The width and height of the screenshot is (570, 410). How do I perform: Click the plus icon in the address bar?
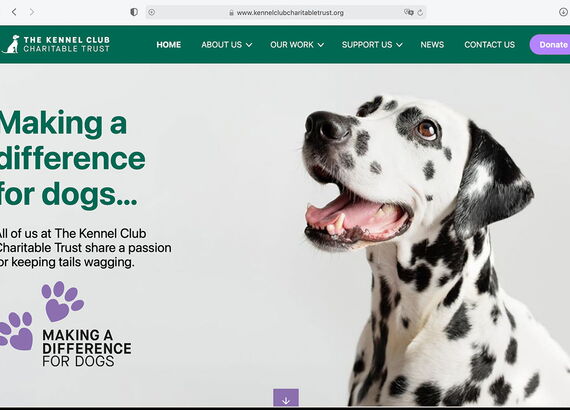(x=152, y=12)
